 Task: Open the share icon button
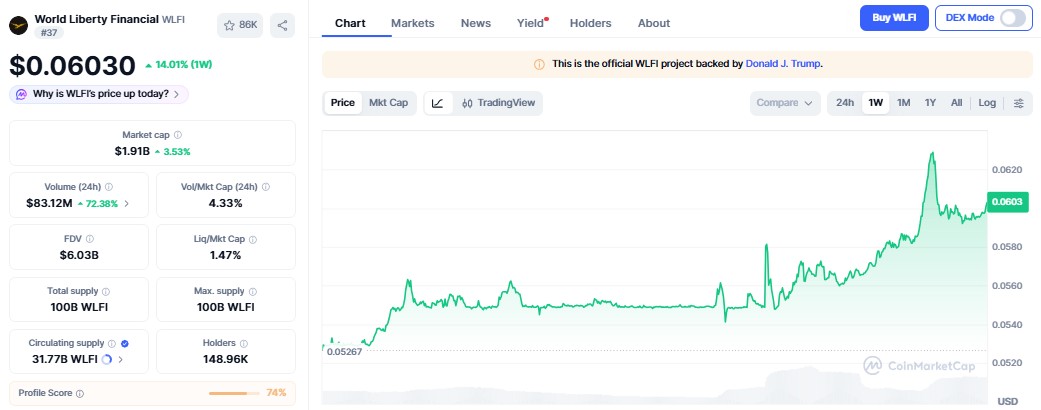(282, 25)
